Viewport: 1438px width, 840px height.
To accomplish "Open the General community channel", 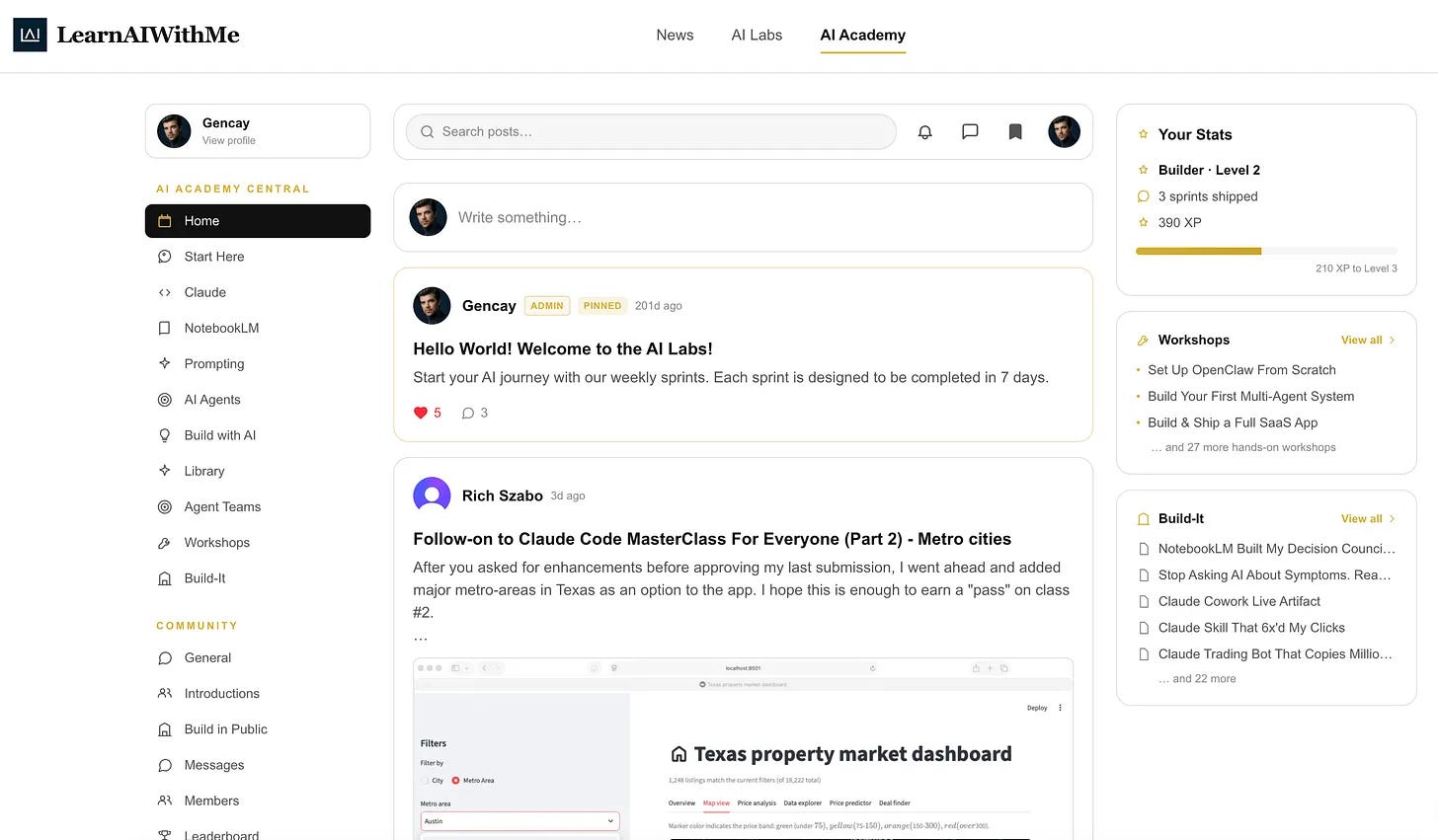I will coord(258,657).
